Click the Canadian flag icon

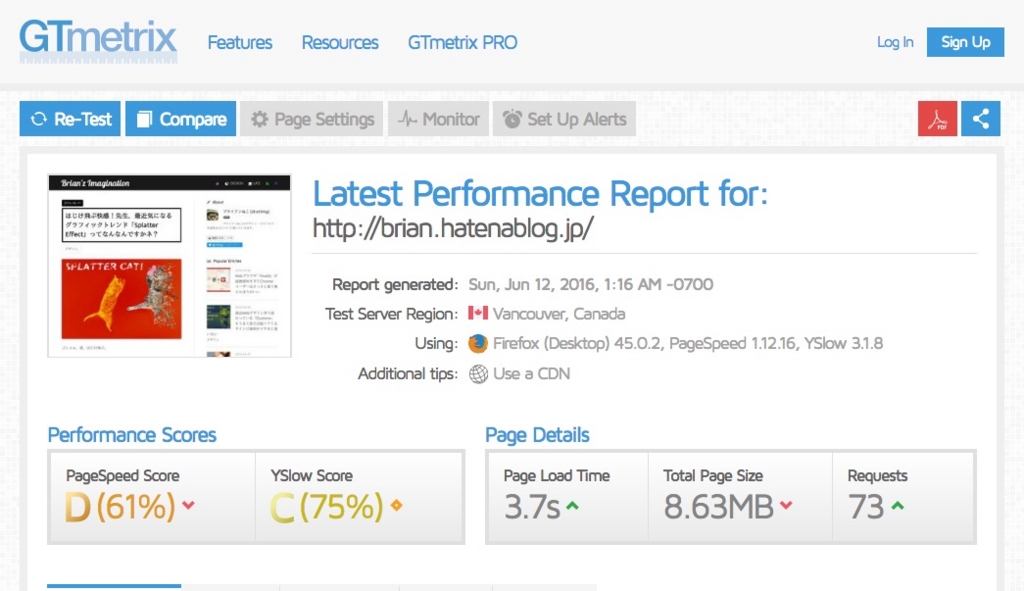478,313
